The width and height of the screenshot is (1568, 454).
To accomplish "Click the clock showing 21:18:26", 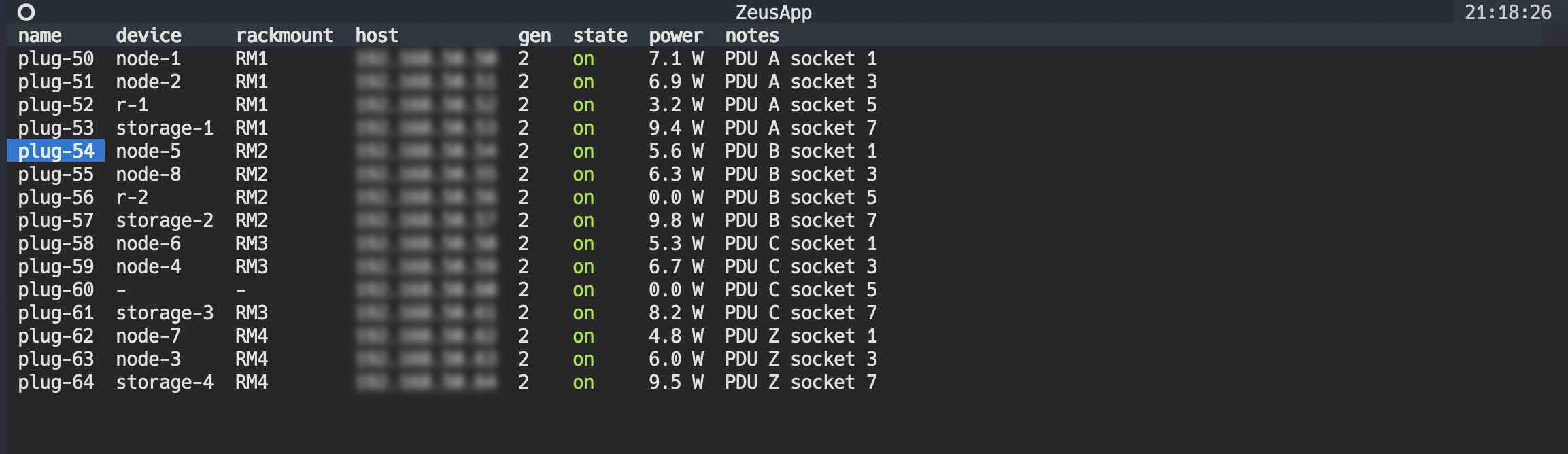I will coord(1508,12).
